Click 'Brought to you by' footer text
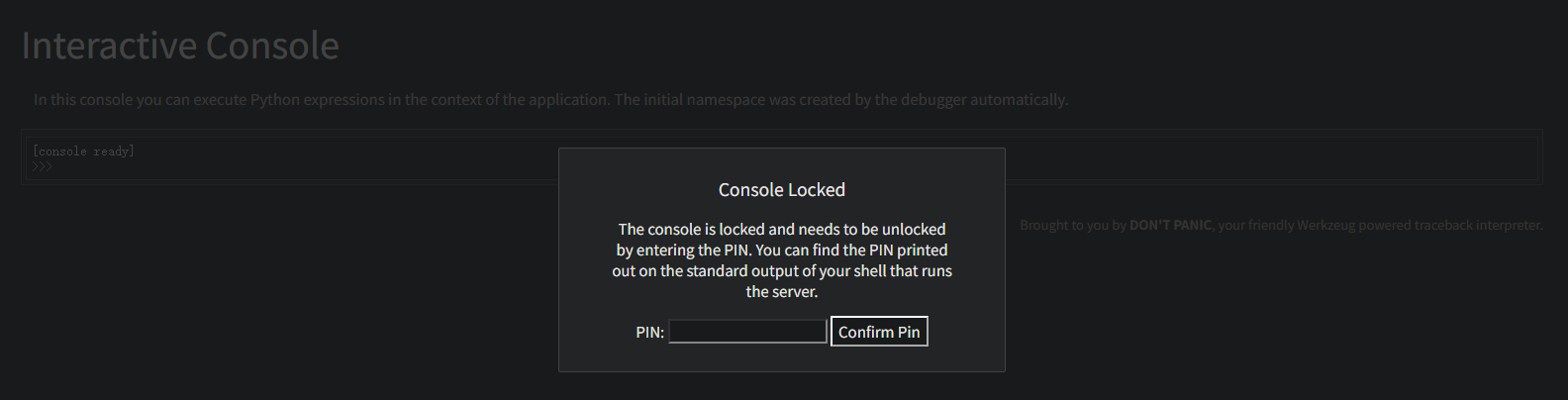Image resolution: width=1568 pixels, height=400 pixels. pyautogui.click(x=1073, y=226)
